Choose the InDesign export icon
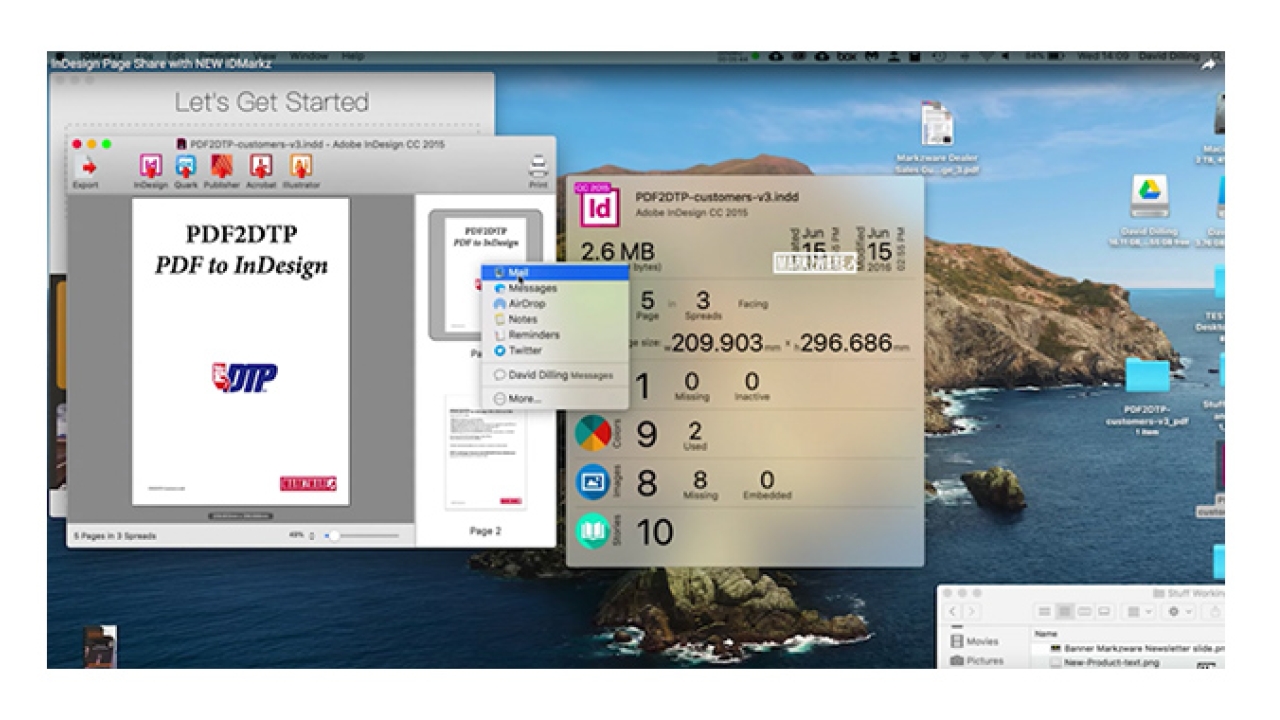The width and height of the screenshot is (1280, 720). click(151, 166)
